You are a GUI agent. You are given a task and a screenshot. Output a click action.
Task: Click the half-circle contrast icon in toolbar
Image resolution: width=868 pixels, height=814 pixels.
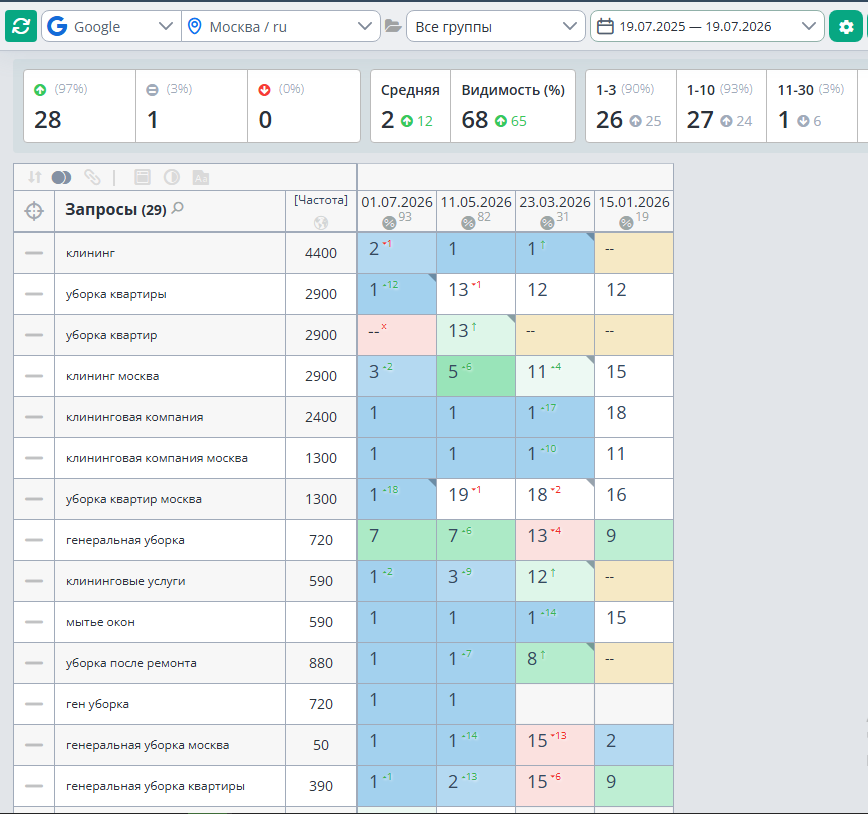[172, 177]
